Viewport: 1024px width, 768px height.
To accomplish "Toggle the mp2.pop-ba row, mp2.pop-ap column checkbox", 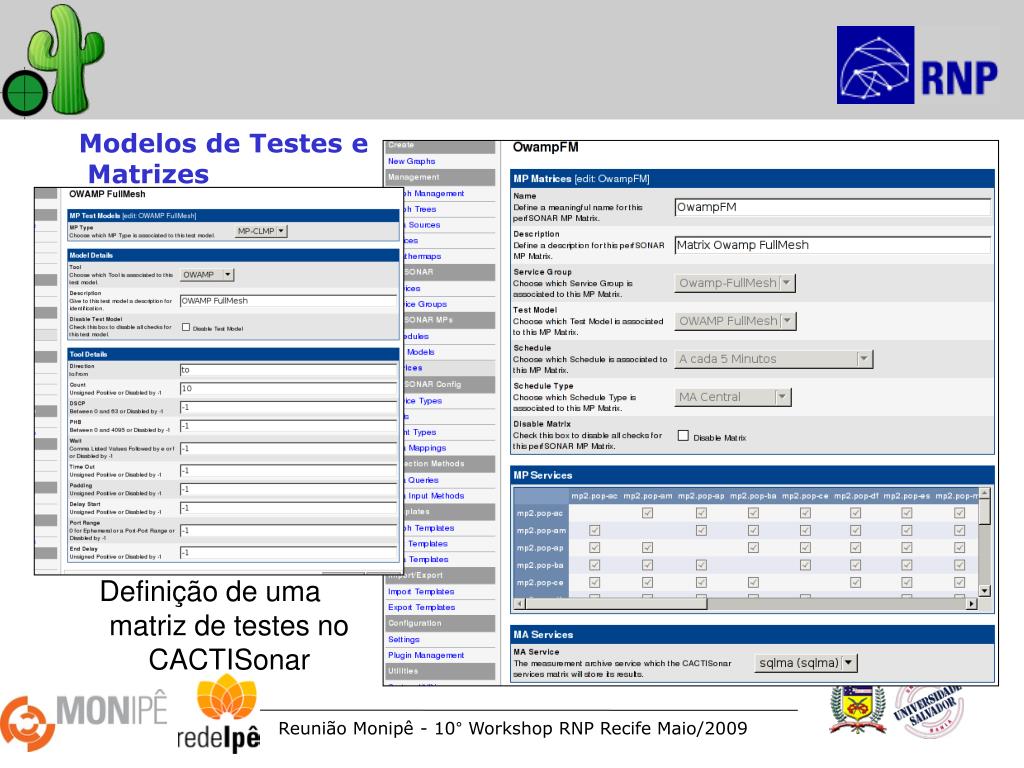I will click(701, 565).
